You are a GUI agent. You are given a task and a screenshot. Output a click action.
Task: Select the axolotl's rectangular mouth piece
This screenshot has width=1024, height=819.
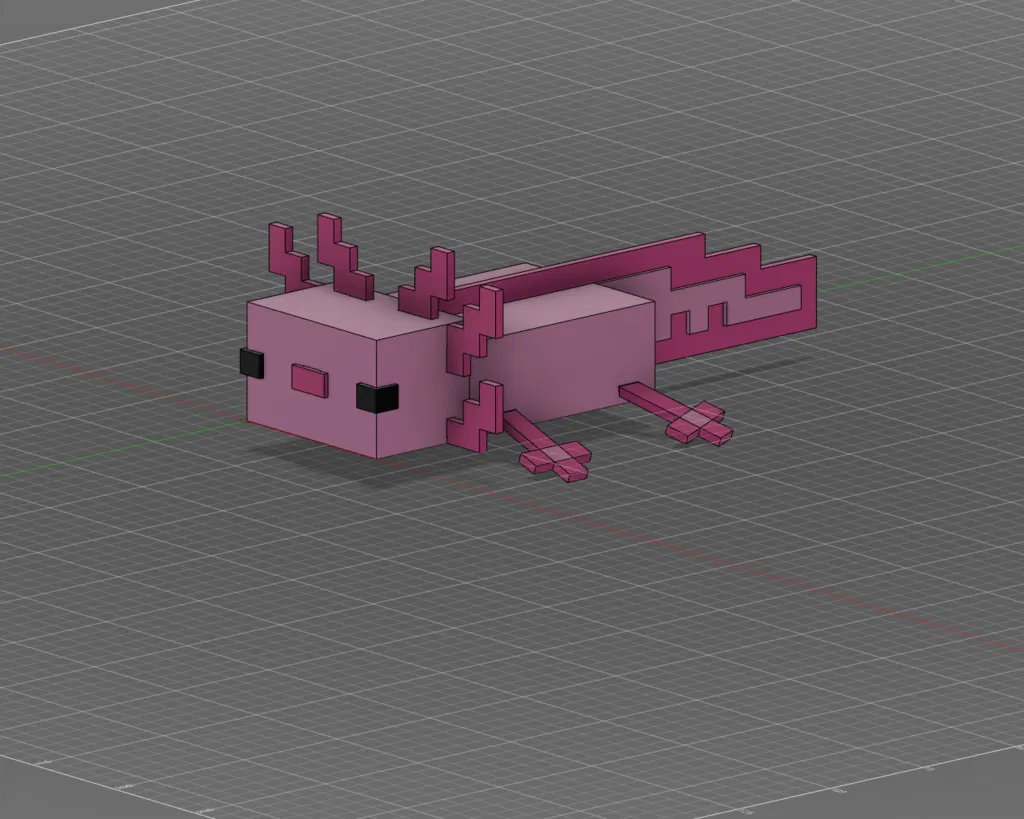[x=310, y=381]
